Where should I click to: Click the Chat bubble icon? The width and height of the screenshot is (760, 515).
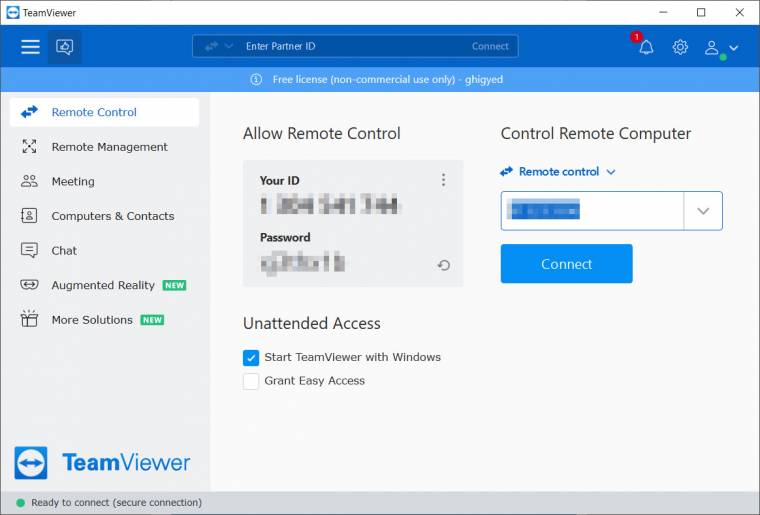click(x=29, y=250)
